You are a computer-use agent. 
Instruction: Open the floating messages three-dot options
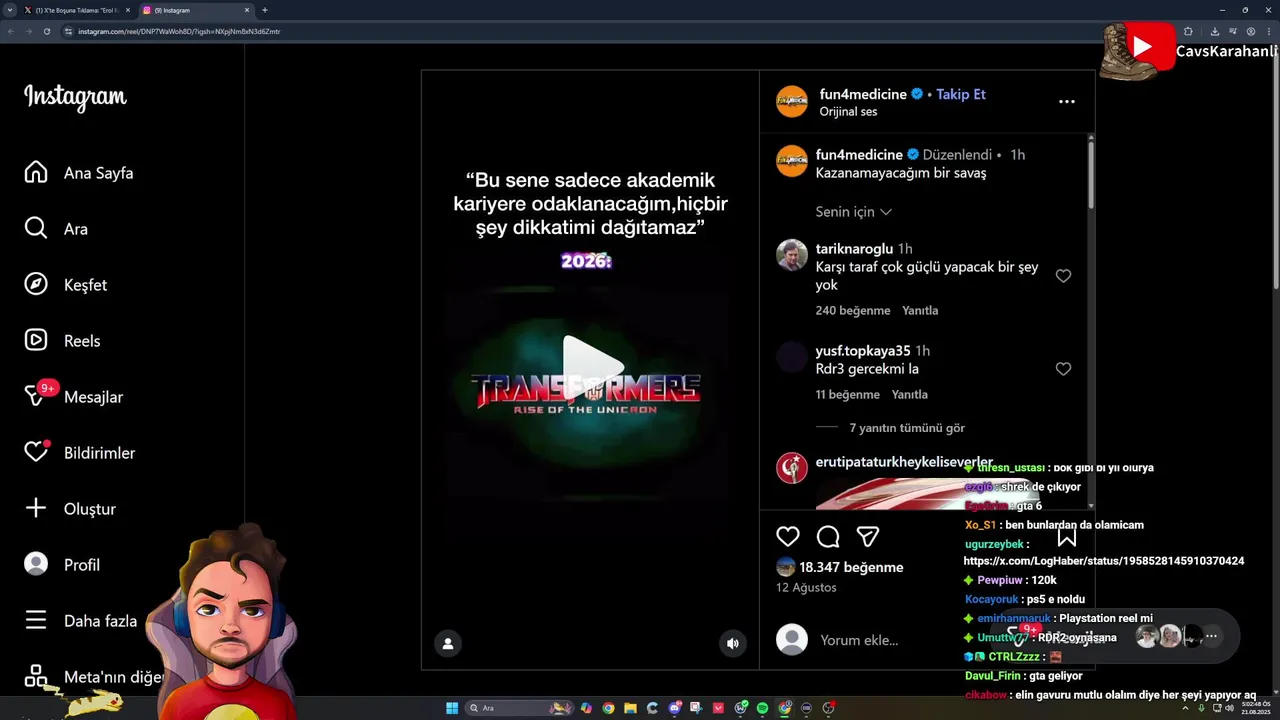pyautogui.click(x=1211, y=636)
